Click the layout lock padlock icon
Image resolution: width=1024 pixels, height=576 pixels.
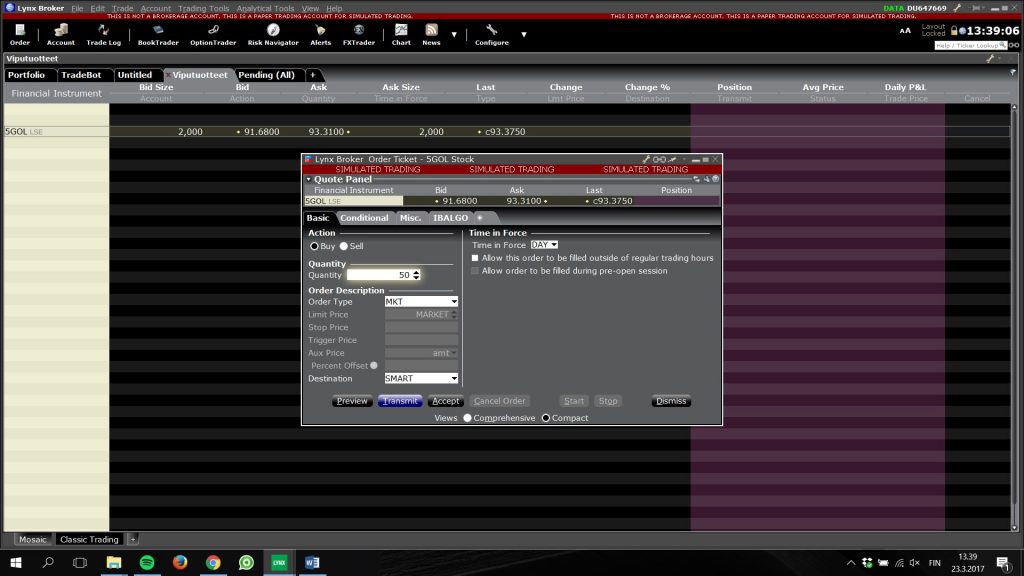[954, 31]
